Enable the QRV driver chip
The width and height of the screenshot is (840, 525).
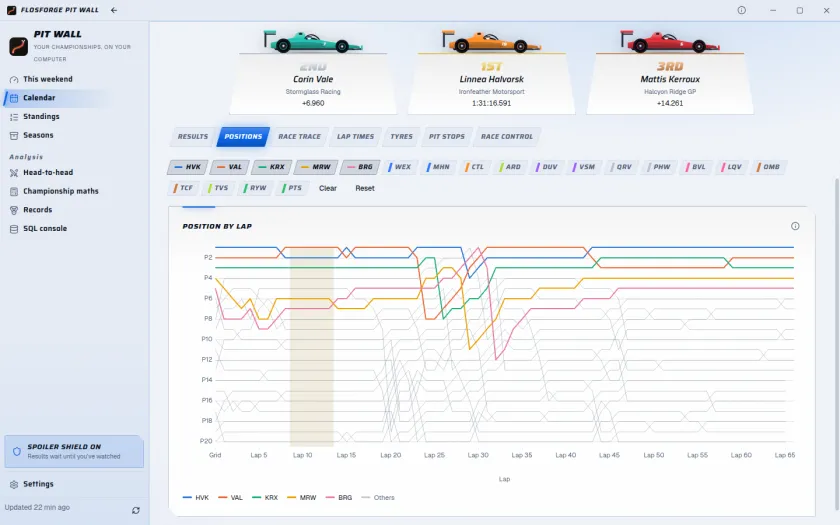(x=621, y=167)
